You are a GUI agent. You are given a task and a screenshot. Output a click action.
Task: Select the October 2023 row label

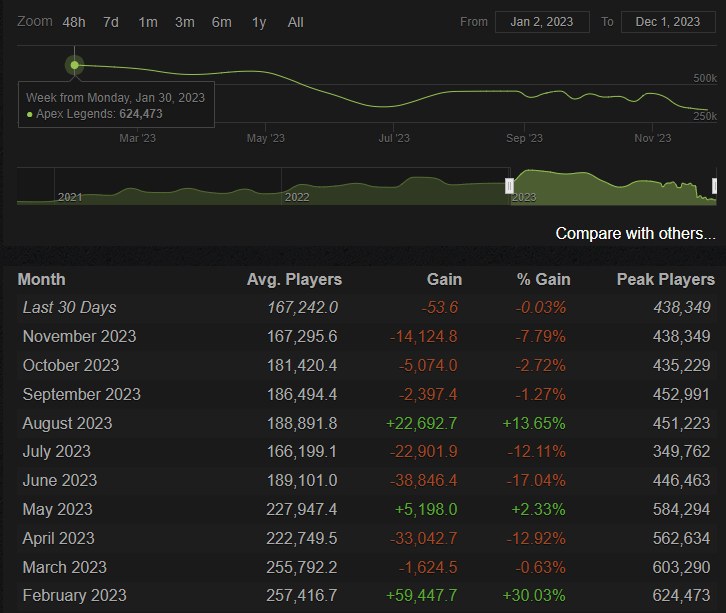[71, 366]
